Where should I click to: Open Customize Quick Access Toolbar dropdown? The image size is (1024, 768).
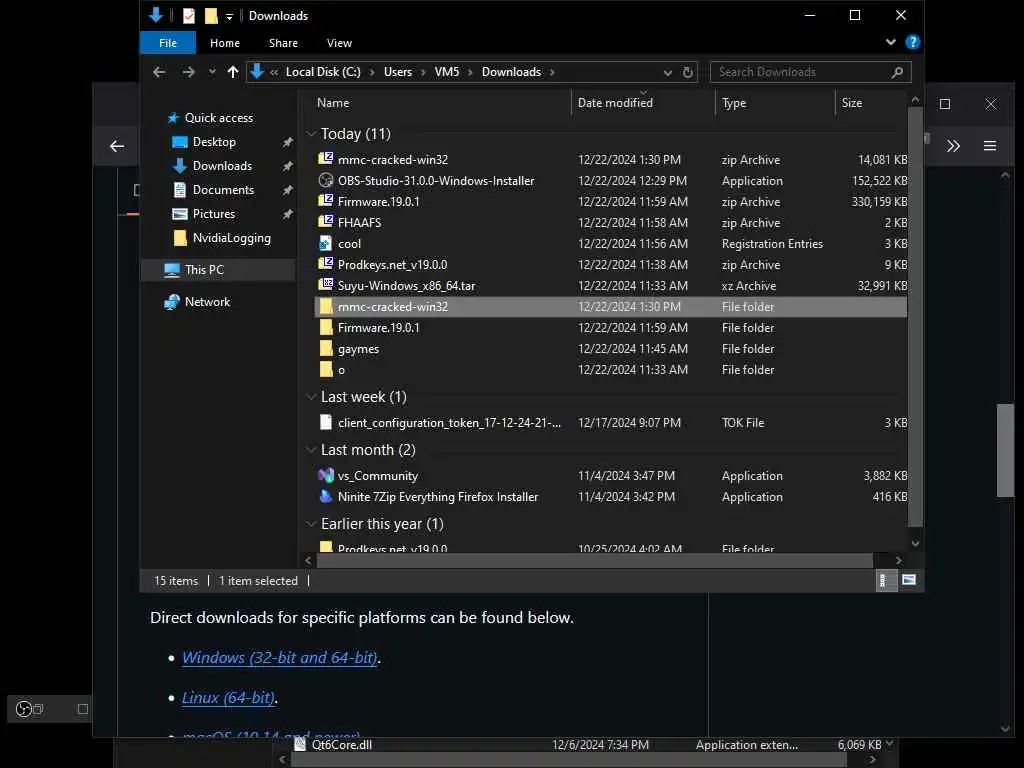pyautogui.click(x=229, y=16)
